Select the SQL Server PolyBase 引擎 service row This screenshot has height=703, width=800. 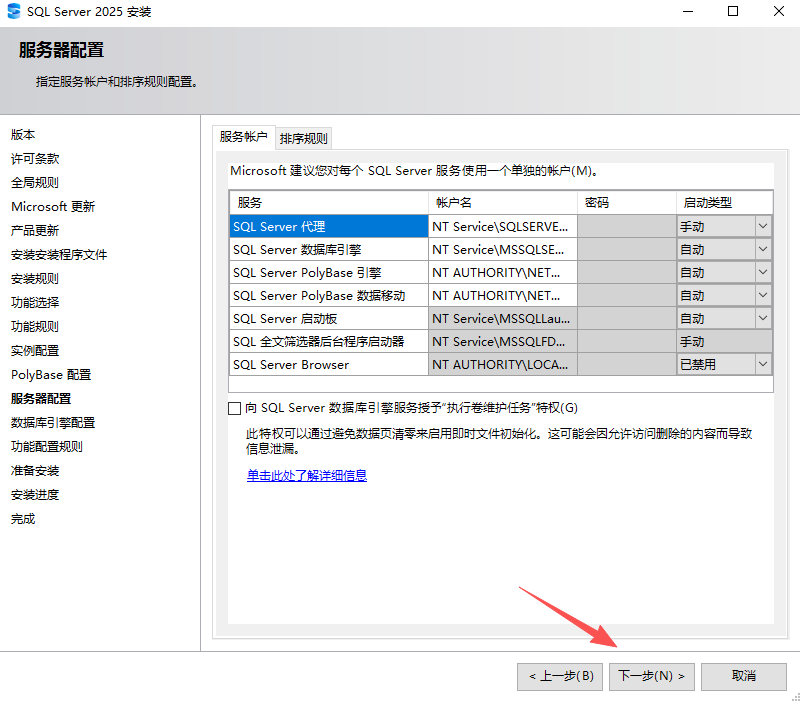[330, 272]
